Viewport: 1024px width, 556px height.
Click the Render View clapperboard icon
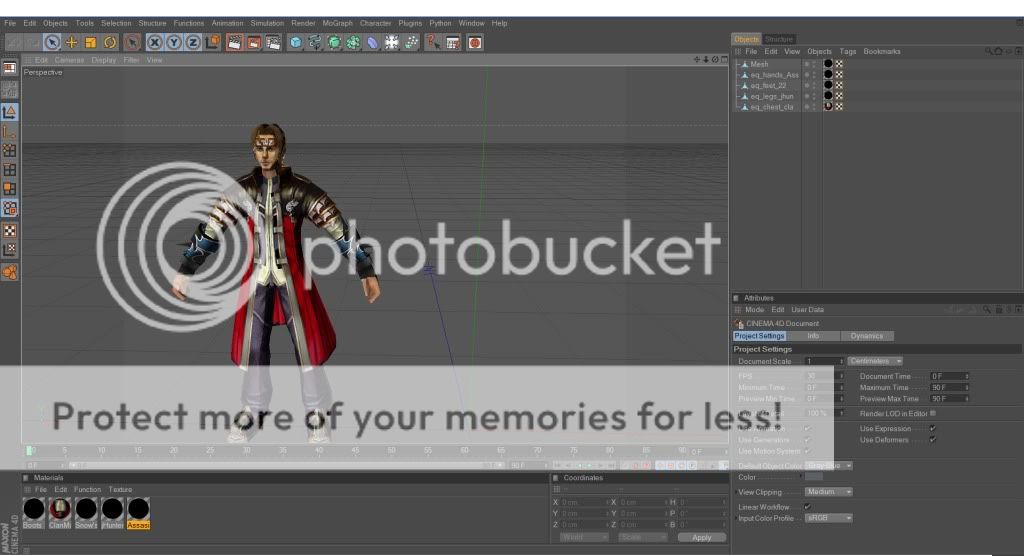pos(234,42)
